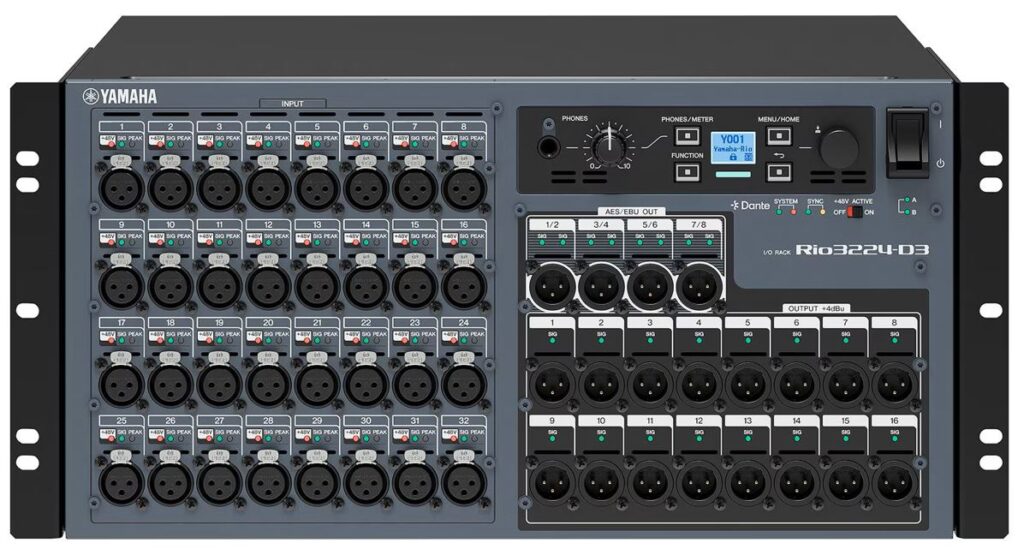Click analog output 3 XLR connector

point(650,384)
